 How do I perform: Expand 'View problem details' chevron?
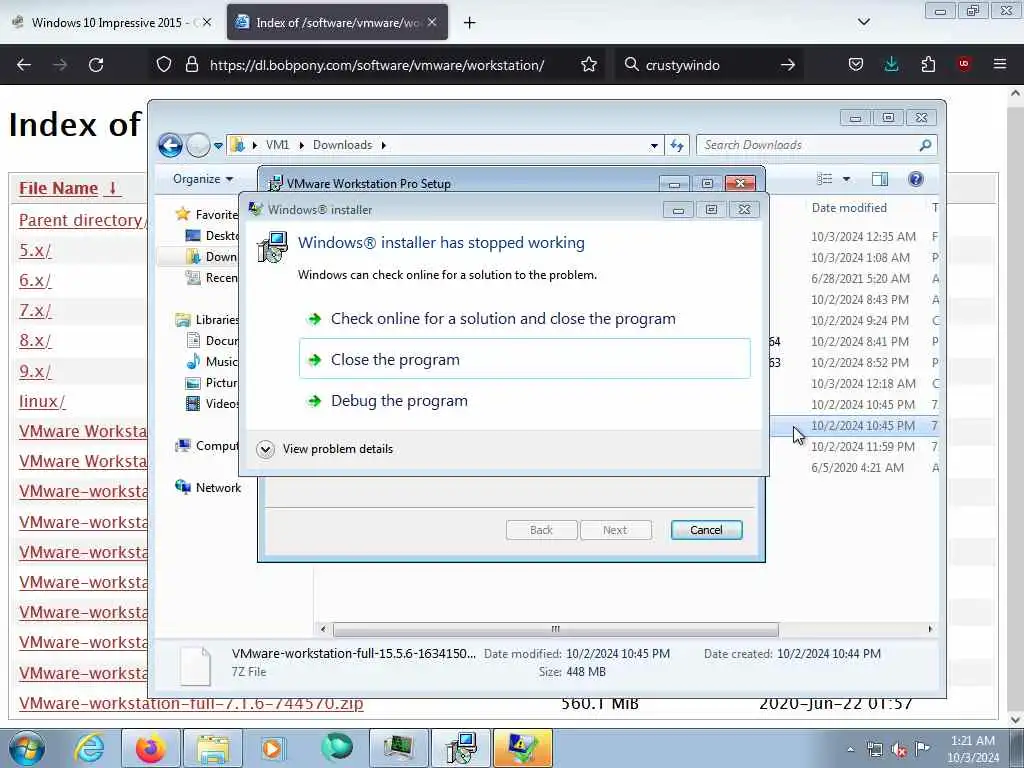(265, 449)
